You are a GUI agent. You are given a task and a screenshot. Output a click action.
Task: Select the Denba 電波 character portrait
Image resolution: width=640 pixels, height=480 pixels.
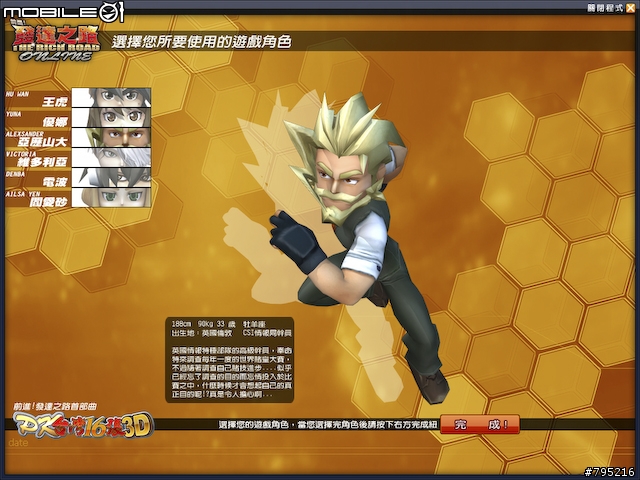(111, 178)
